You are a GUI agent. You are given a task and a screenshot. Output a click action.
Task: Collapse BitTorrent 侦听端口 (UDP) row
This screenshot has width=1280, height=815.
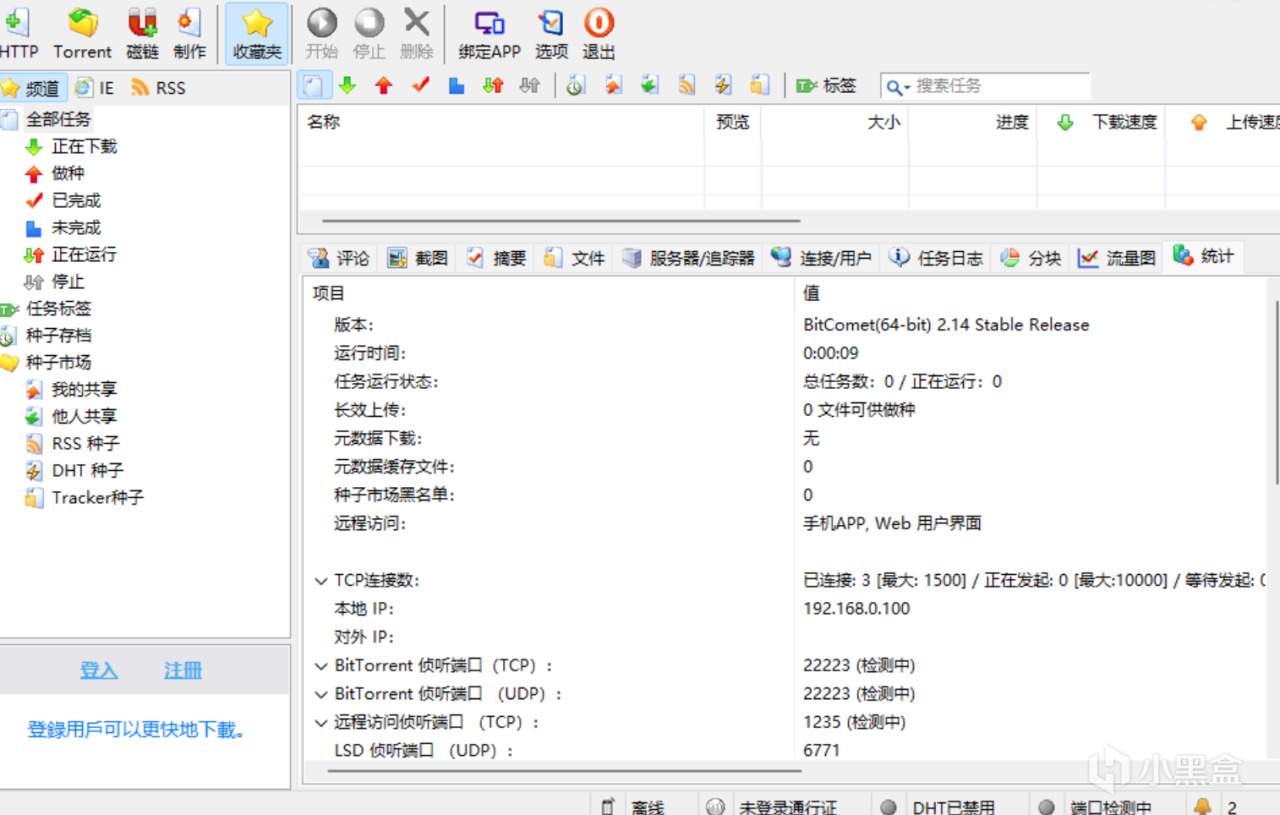click(x=321, y=694)
